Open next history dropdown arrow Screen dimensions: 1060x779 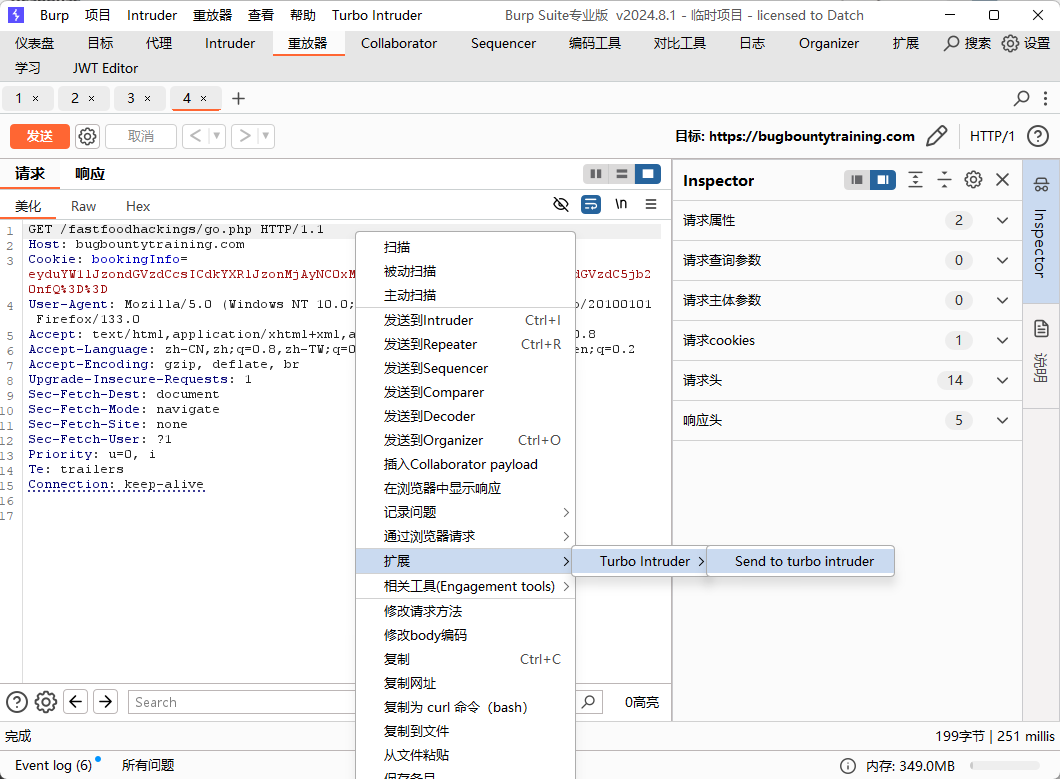(x=266, y=137)
